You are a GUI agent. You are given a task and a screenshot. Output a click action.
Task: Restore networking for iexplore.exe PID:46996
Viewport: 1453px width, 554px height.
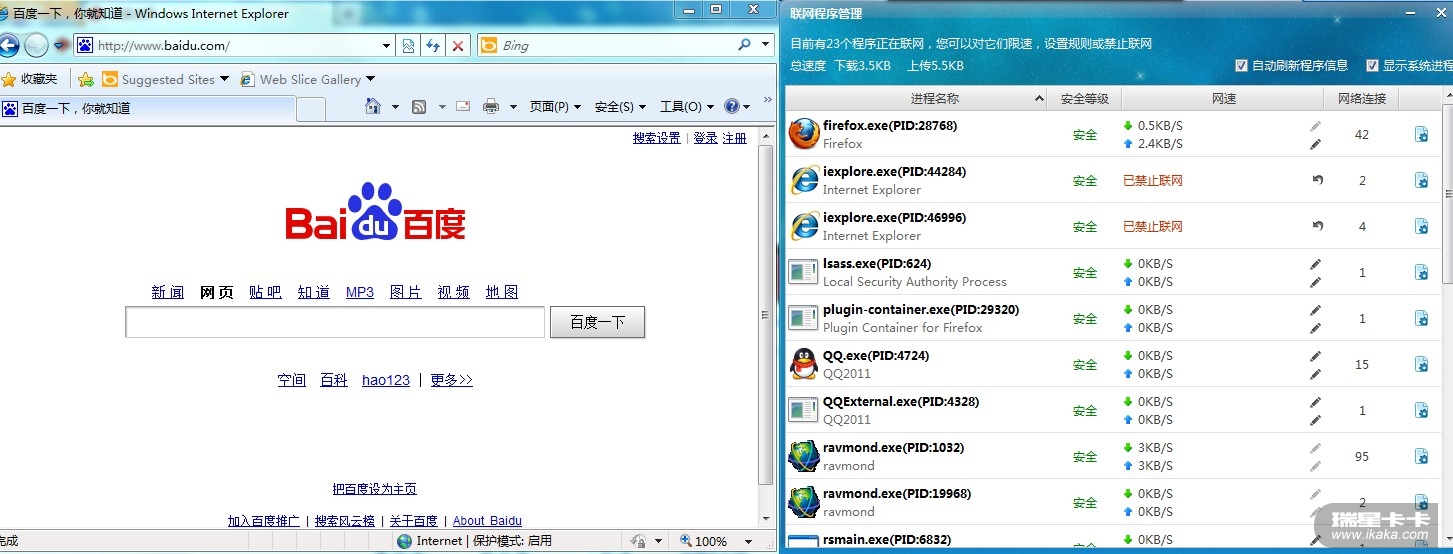click(1317, 226)
